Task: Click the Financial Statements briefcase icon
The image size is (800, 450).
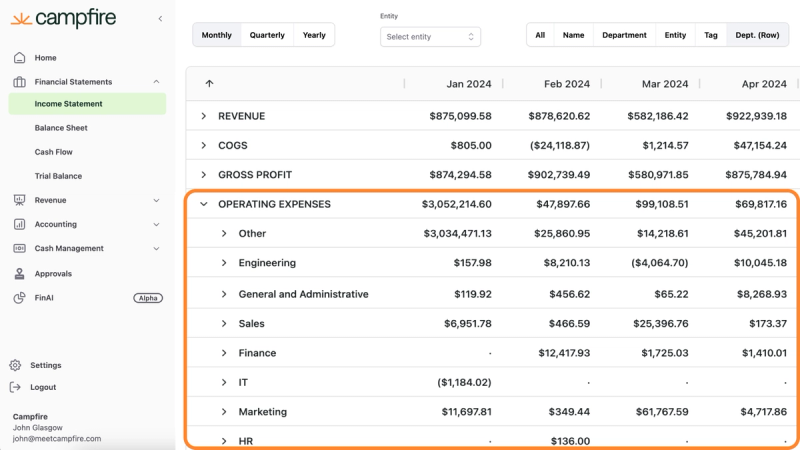Action: (19, 82)
